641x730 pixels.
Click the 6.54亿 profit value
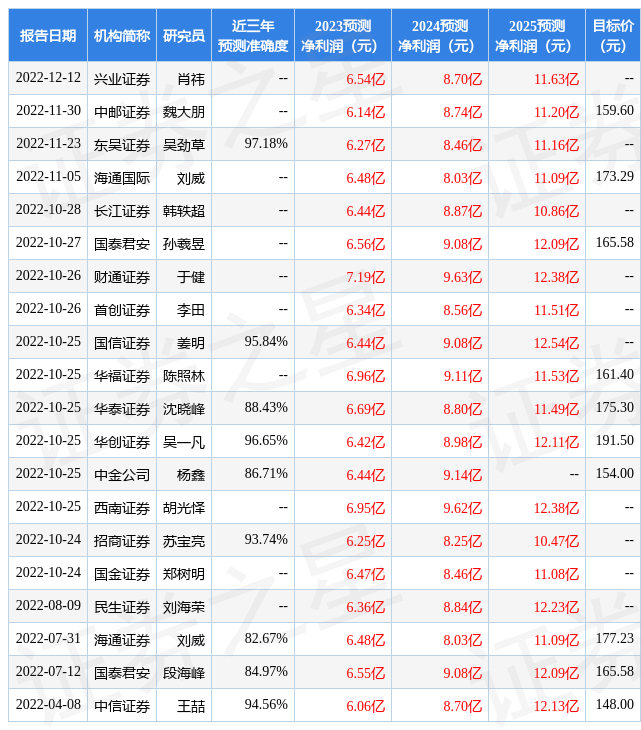tap(365, 79)
